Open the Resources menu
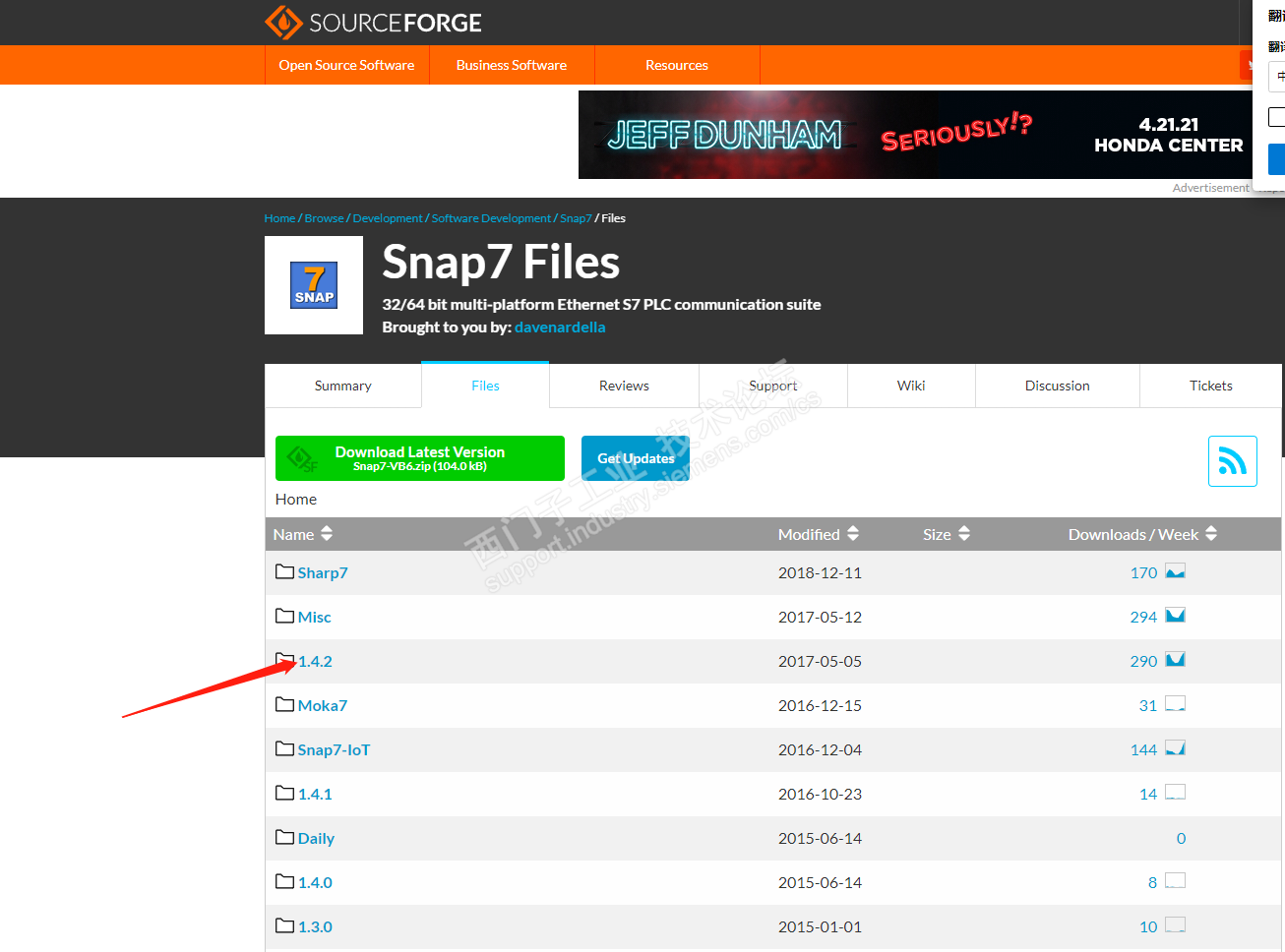Image resolution: width=1285 pixels, height=952 pixels. [x=677, y=65]
